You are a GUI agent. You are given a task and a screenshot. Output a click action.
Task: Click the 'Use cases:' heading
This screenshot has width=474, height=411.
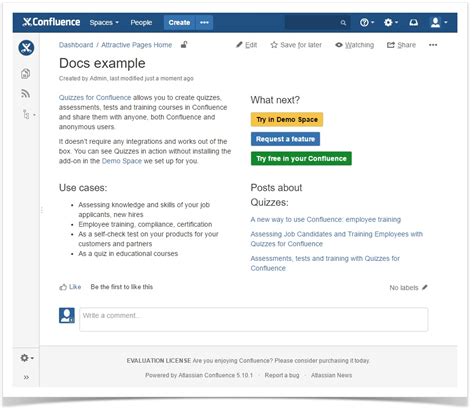[83, 188]
